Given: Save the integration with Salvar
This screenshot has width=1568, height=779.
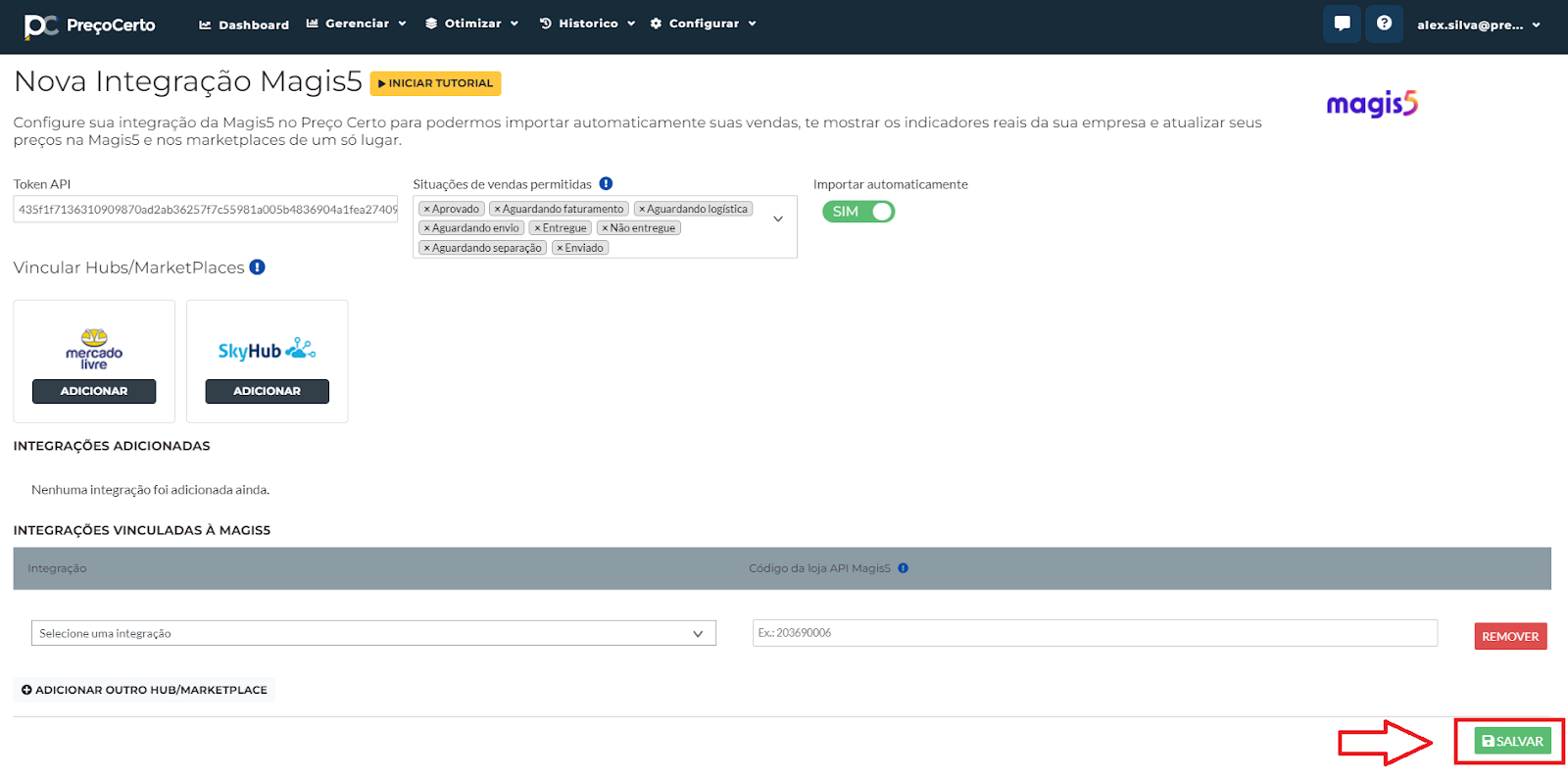Looking at the screenshot, I should coord(1512,741).
